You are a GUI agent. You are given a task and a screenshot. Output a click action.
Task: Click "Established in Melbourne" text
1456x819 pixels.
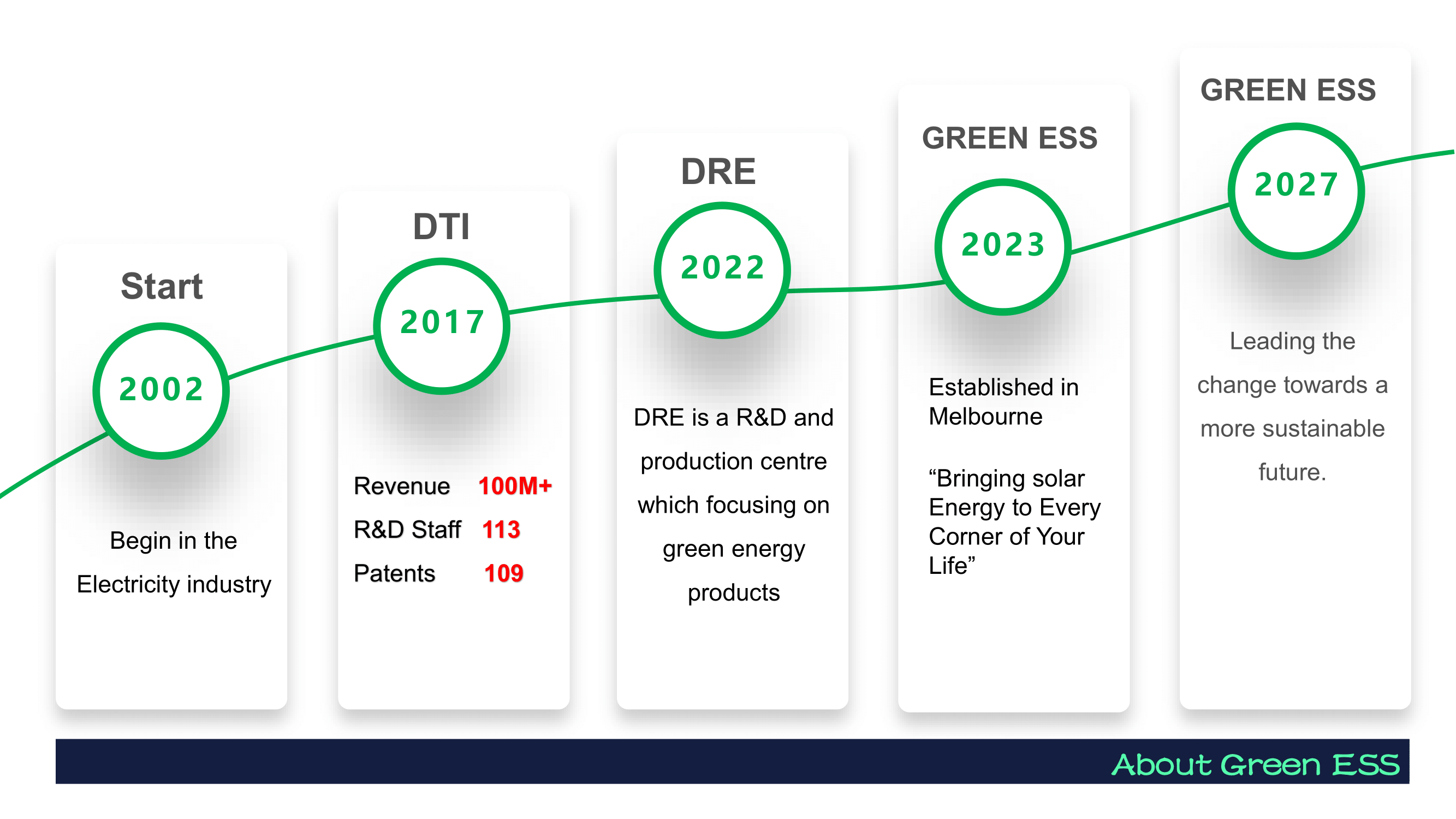point(1004,402)
